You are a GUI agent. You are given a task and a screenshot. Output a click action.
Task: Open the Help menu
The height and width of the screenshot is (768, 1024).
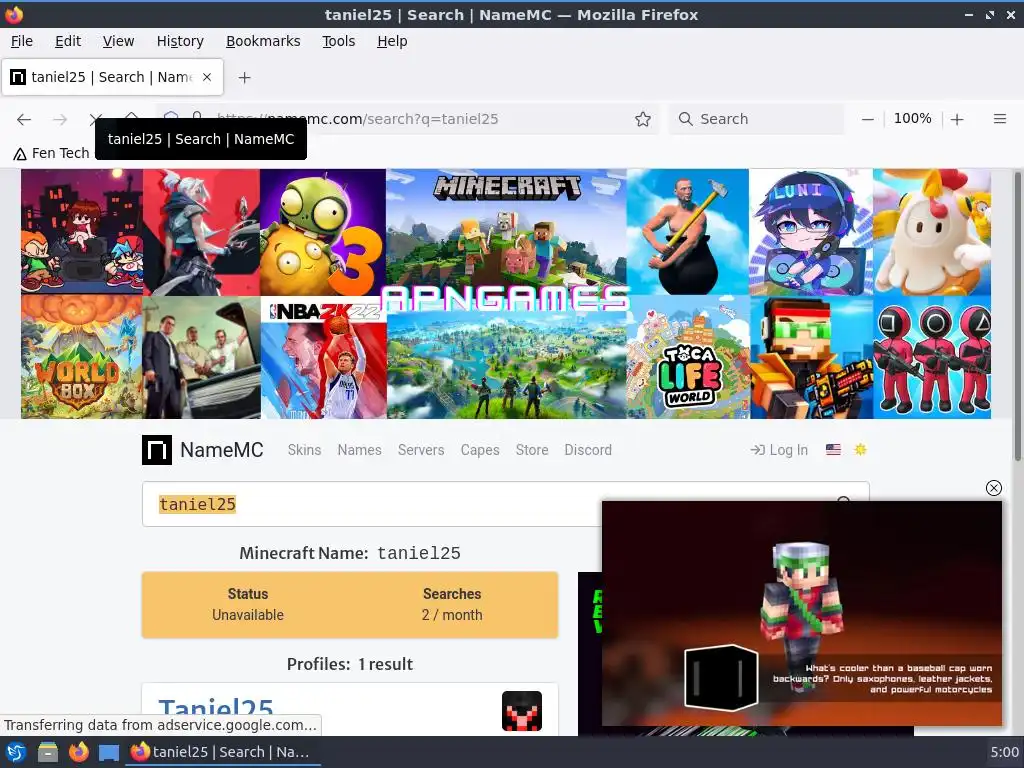(392, 41)
